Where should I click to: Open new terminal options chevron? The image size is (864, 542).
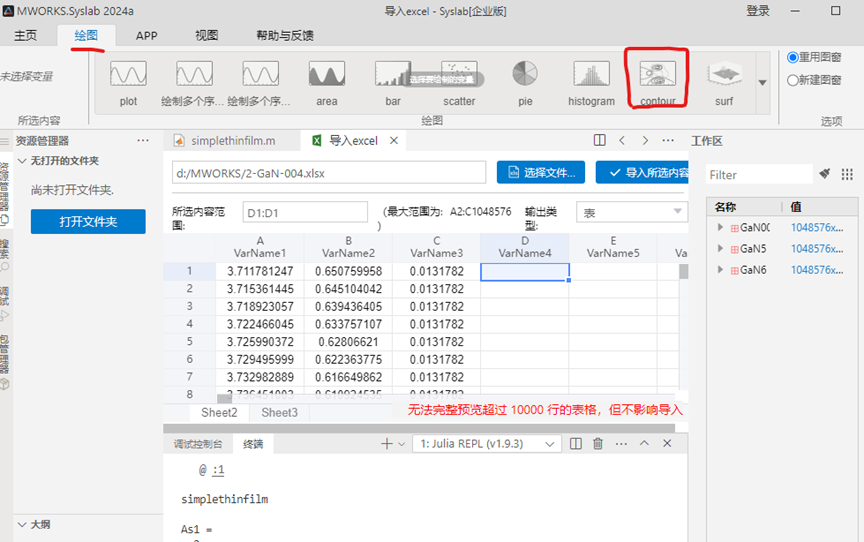[402, 444]
